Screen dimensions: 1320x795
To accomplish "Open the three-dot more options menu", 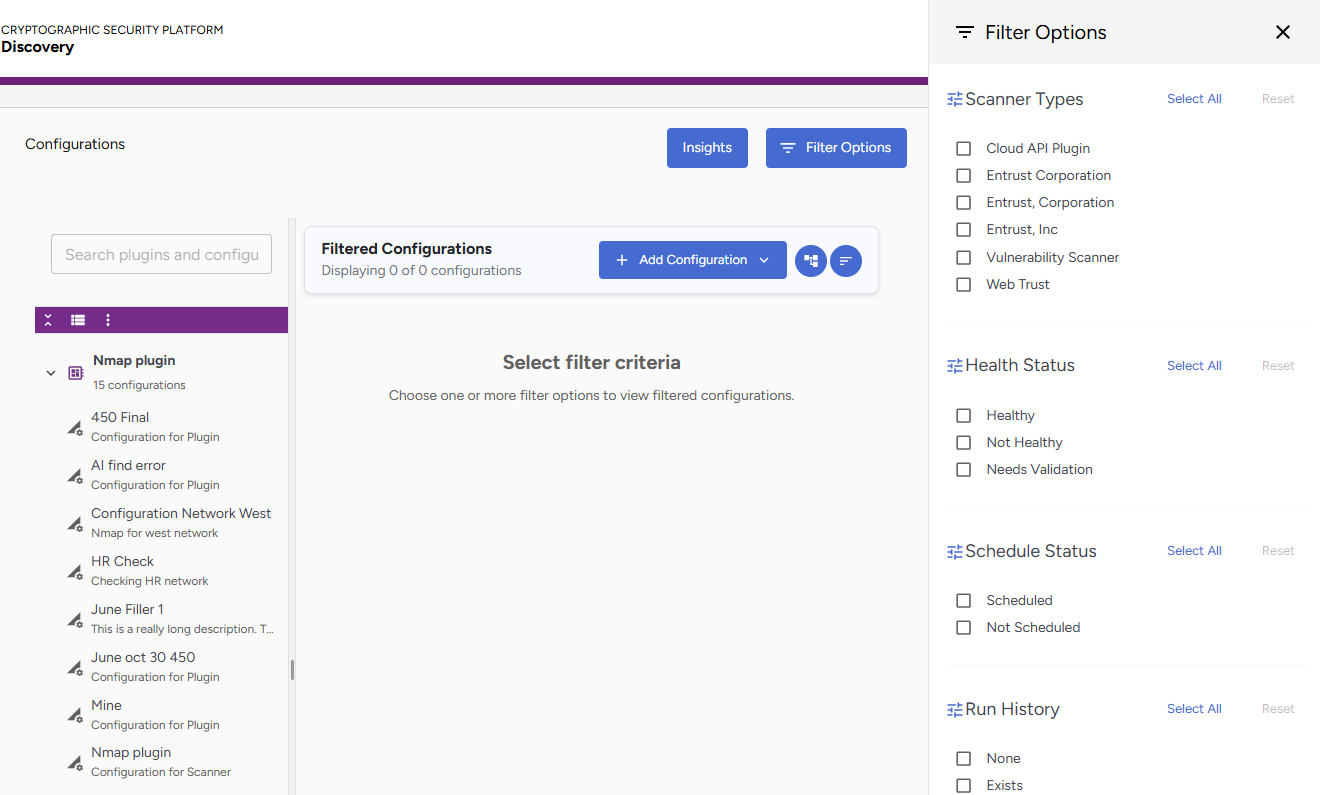I will tap(108, 320).
